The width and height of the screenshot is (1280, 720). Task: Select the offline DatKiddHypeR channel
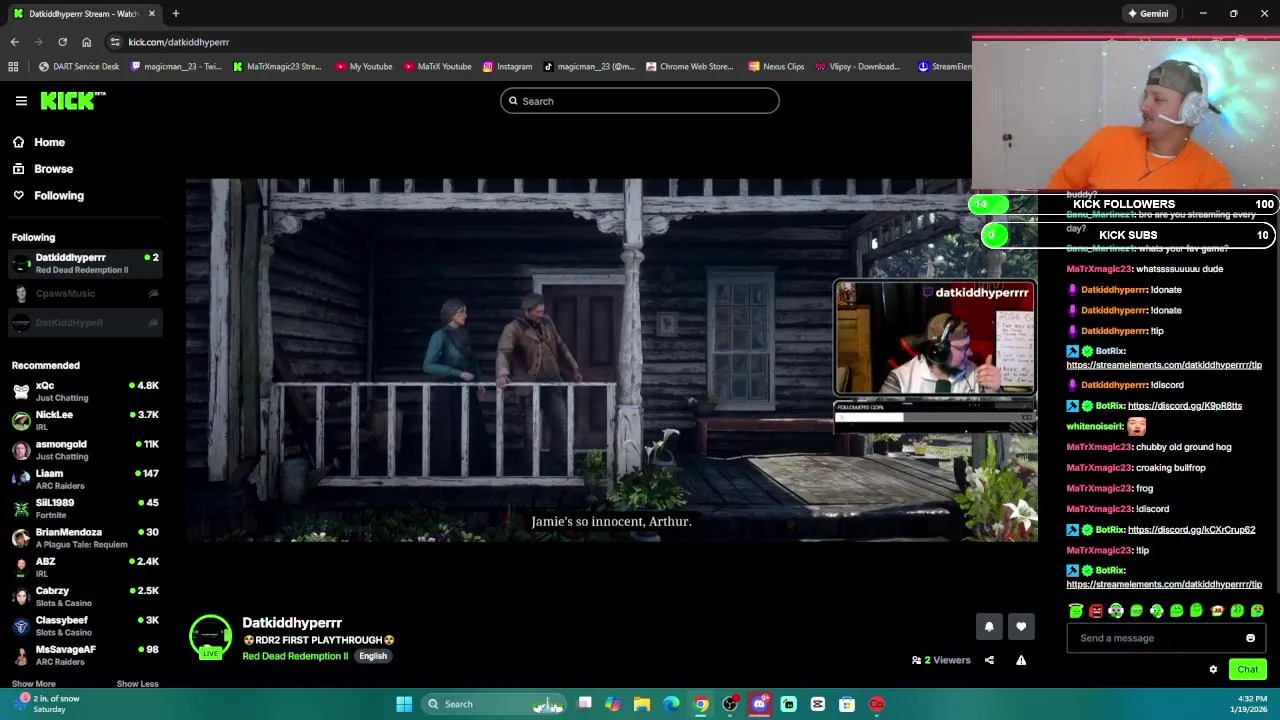[x=85, y=322]
